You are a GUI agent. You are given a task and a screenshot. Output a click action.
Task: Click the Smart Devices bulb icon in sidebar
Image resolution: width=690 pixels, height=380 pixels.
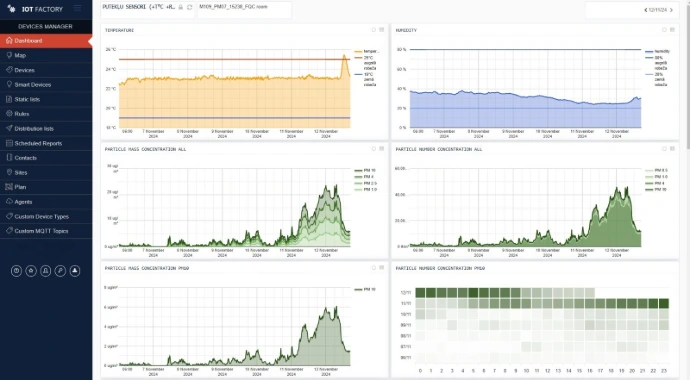[x=9, y=84]
